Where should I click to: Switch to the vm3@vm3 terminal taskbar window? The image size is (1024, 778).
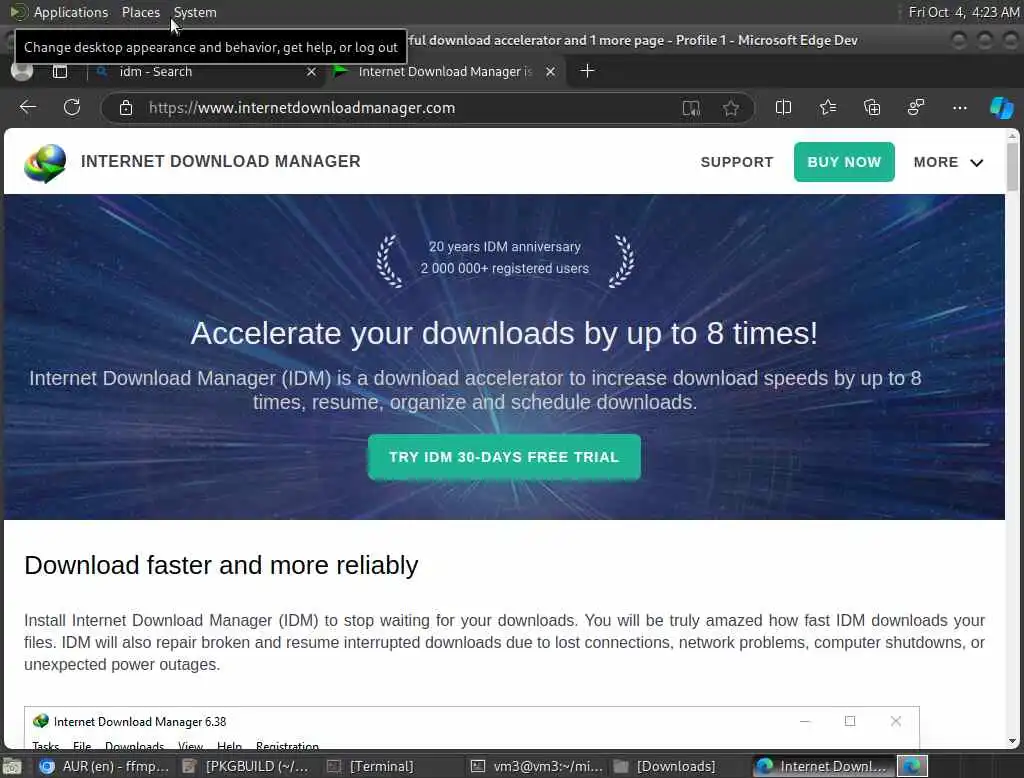pos(537,766)
